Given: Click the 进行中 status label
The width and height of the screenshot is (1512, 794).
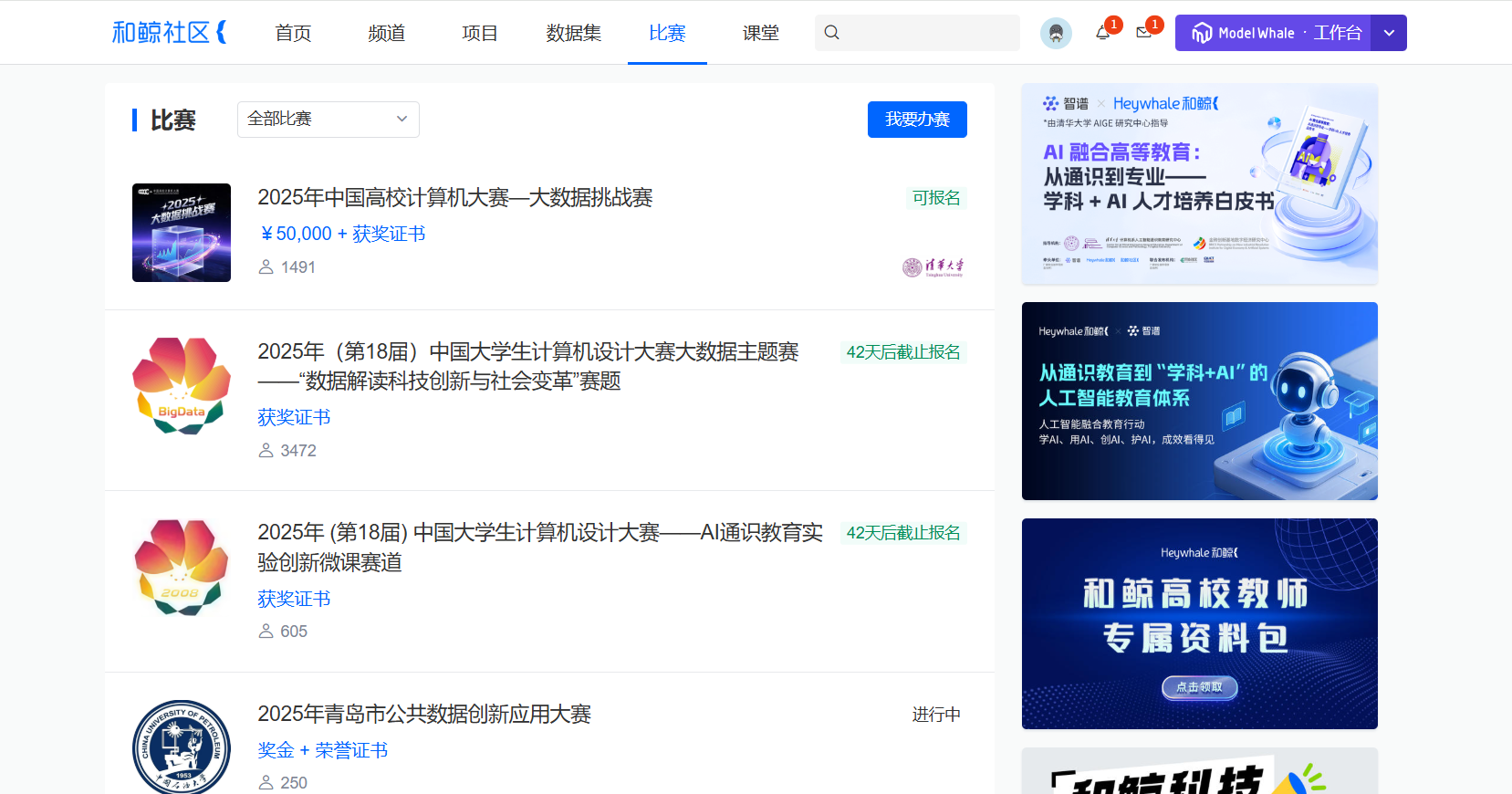Looking at the screenshot, I should pyautogui.click(x=936, y=715).
